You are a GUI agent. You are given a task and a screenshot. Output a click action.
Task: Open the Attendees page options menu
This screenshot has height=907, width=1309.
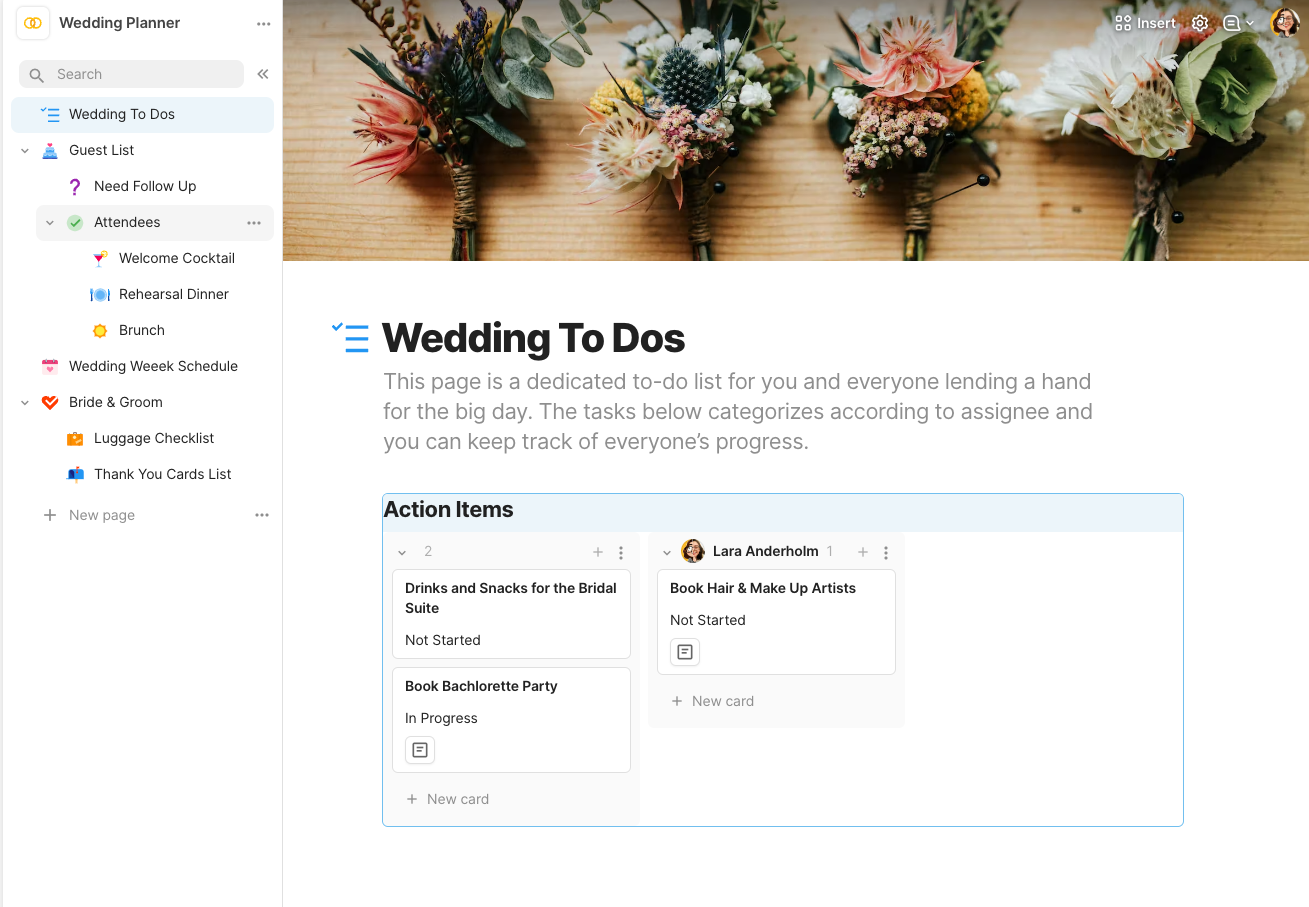tap(254, 223)
